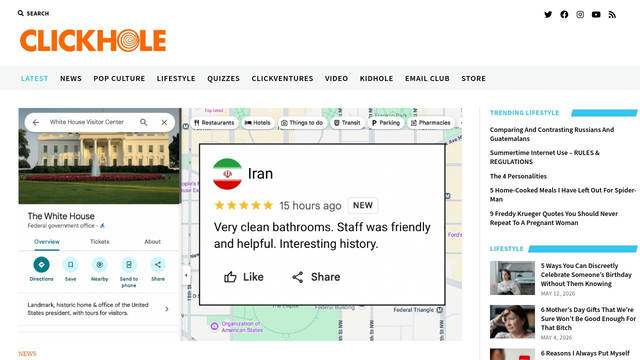This screenshot has height=360, width=640.
Task: Click the Nearby icon
Action: click(100, 265)
